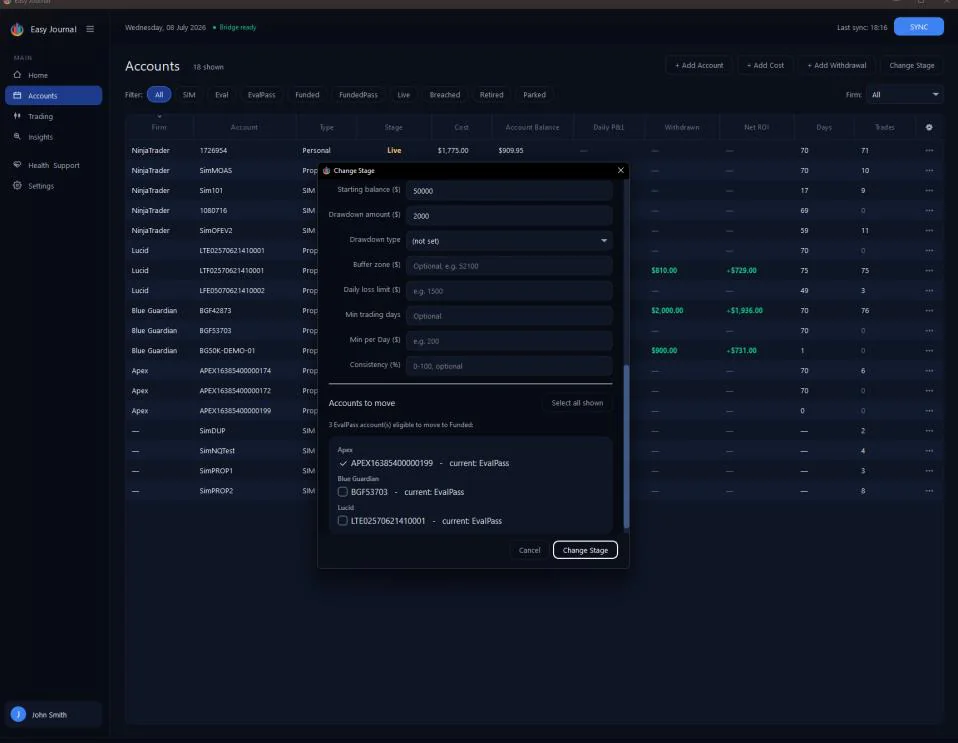Check the LTE02570621410001 account checkbox
The width and height of the screenshot is (958, 743).
343,521
